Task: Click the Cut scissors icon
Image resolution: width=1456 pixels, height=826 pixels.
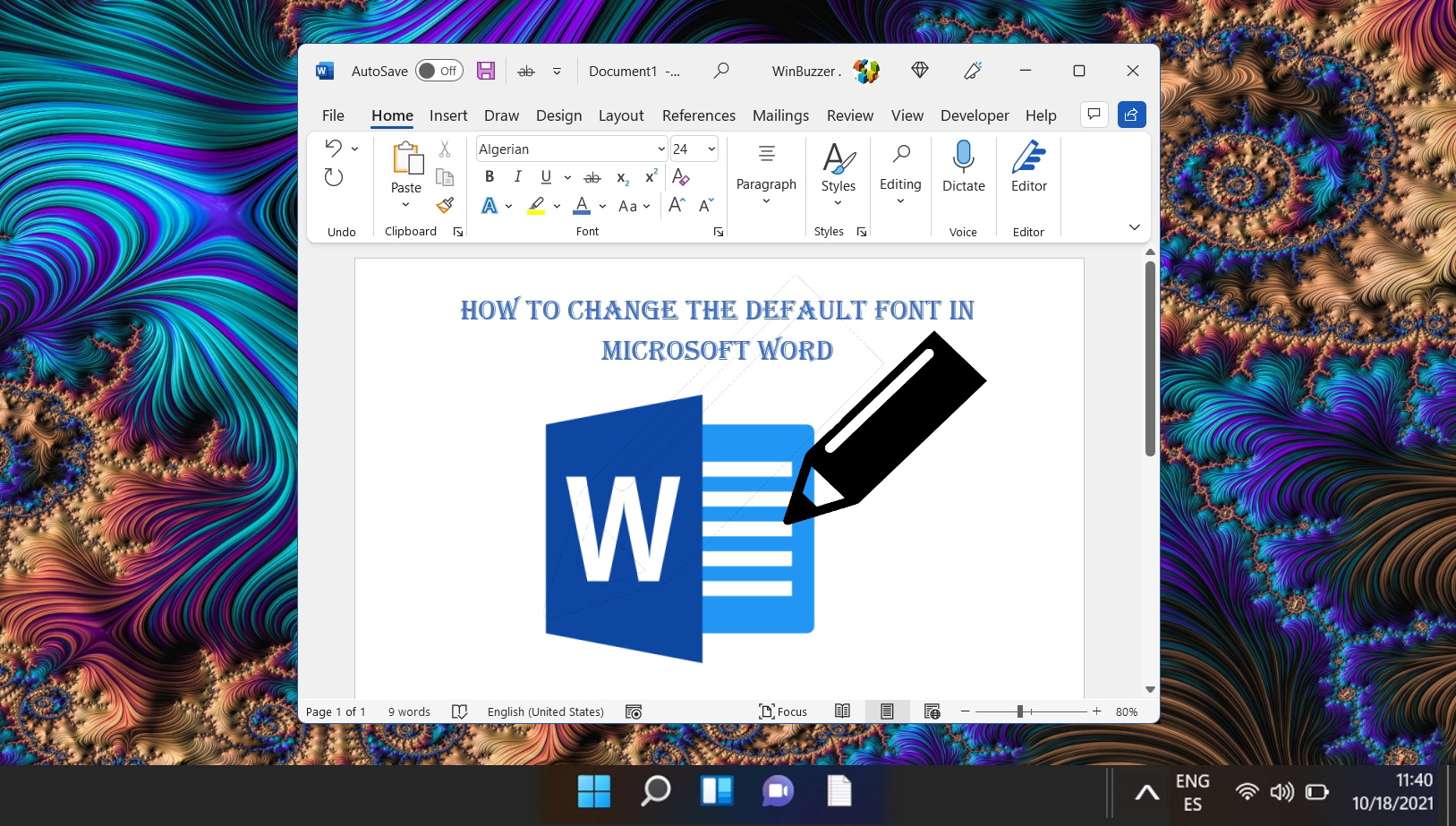Action: (x=445, y=149)
